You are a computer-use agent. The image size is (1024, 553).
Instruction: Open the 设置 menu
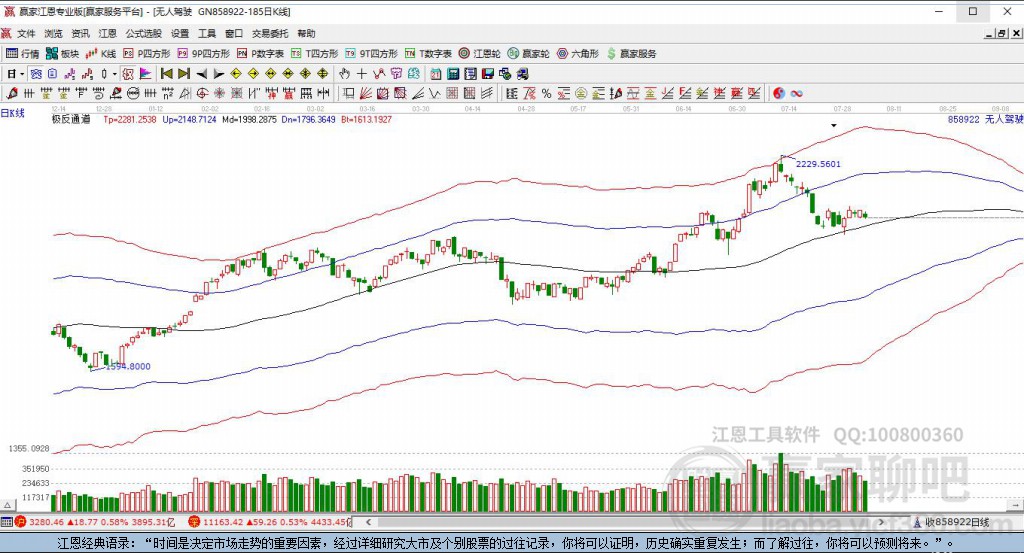[180, 33]
